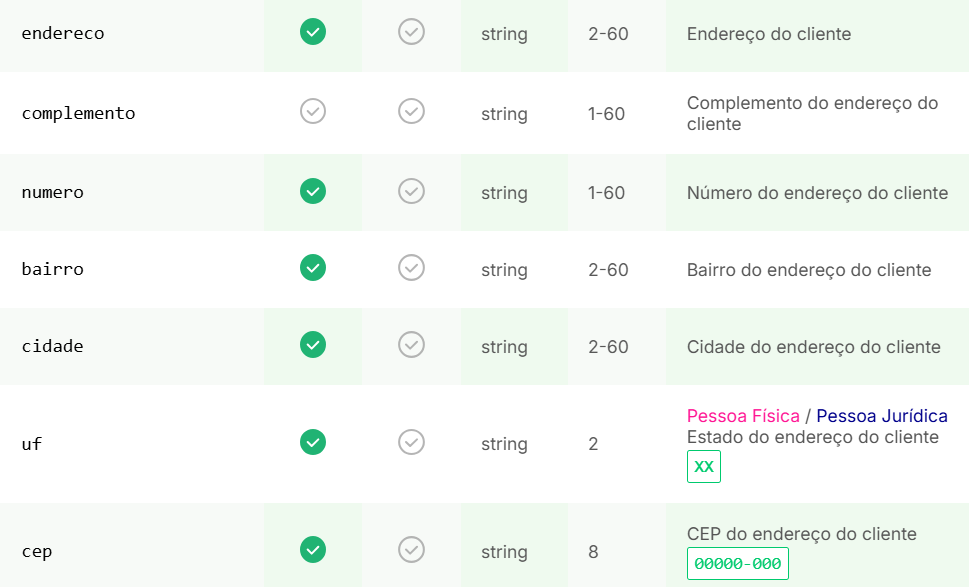Select the cidade parameter name

pos(53,346)
